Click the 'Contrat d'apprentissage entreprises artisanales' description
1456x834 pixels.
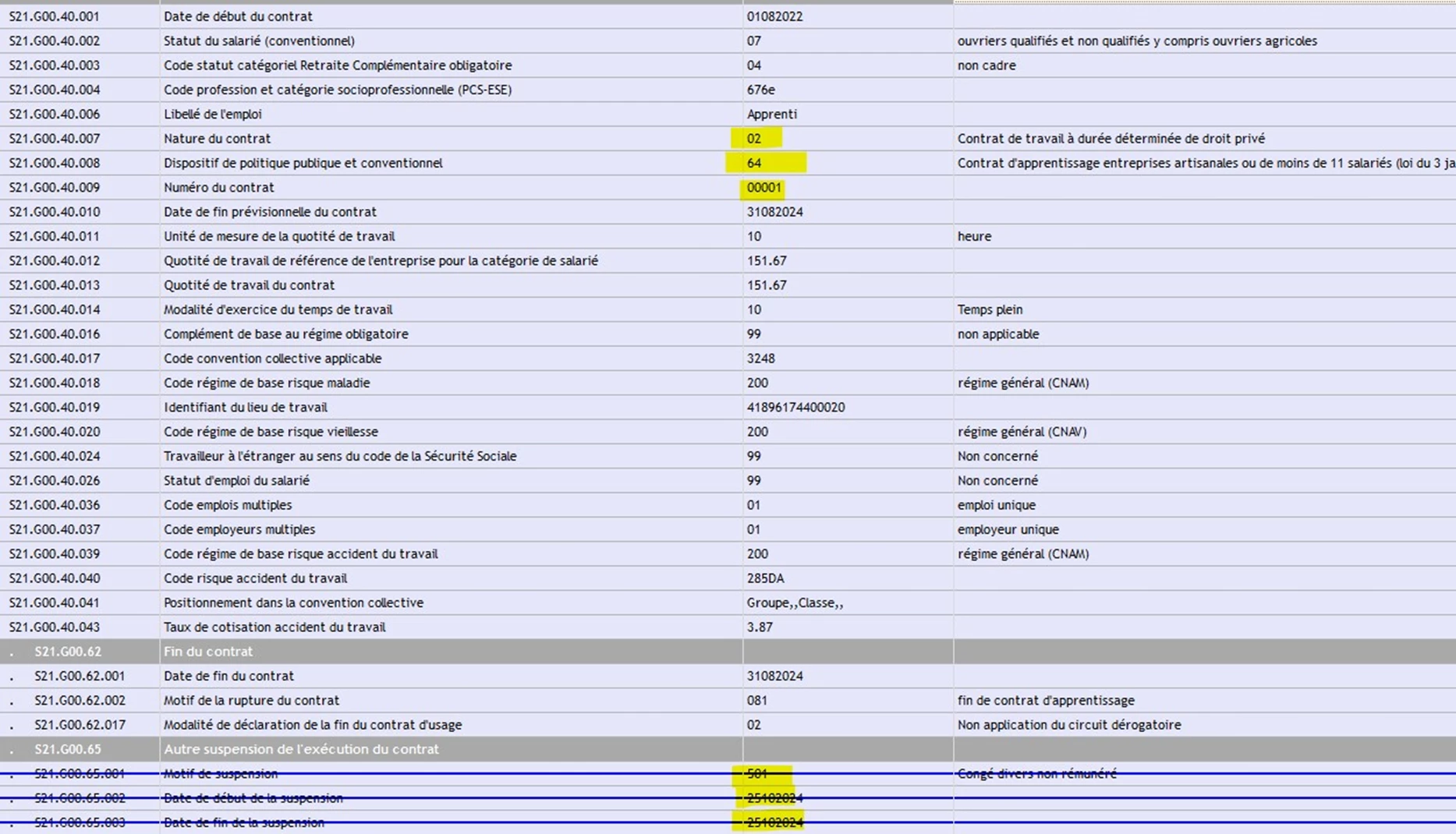pos(1206,163)
